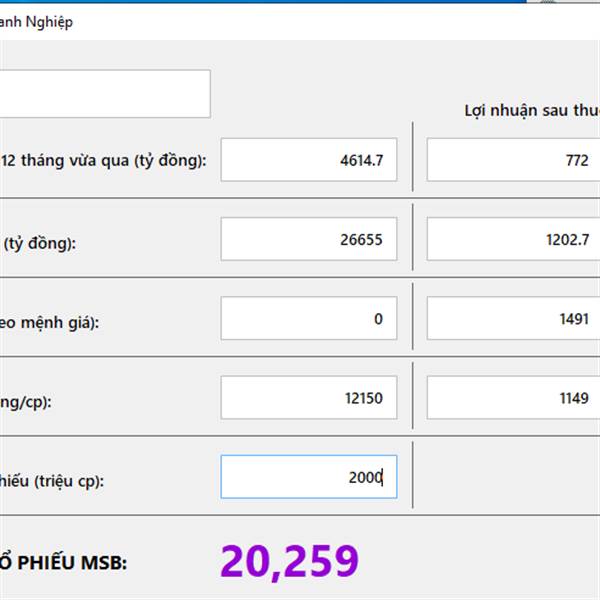Click the input field showing 4614.7

coord(309,160)
